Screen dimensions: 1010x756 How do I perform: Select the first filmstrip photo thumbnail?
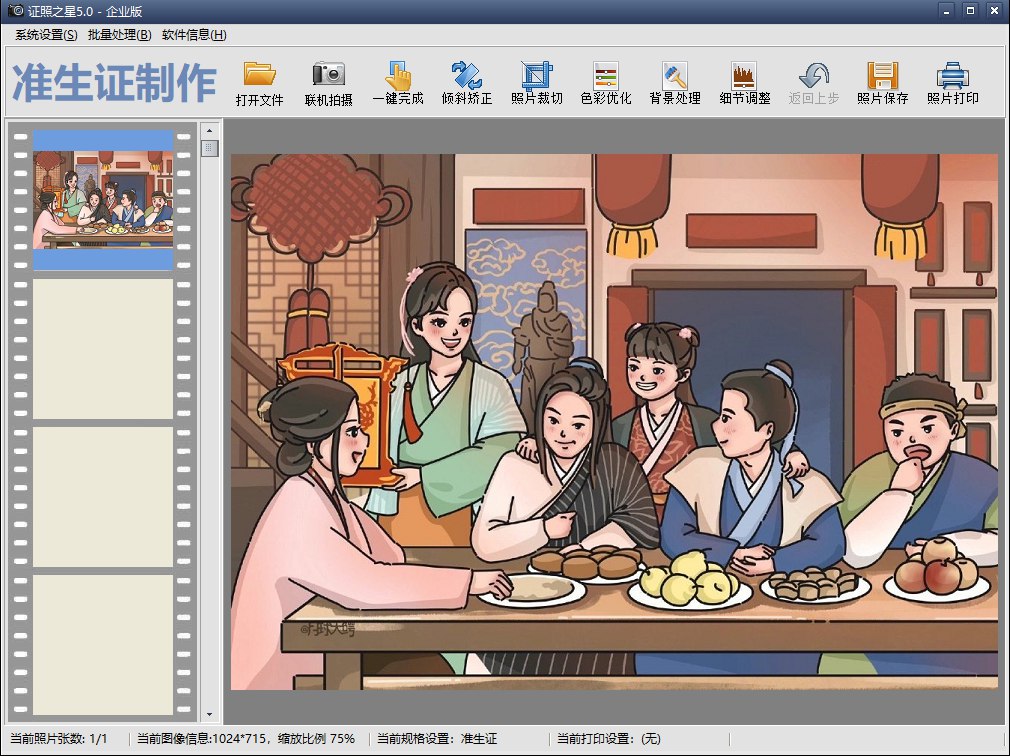click(103, 199)
